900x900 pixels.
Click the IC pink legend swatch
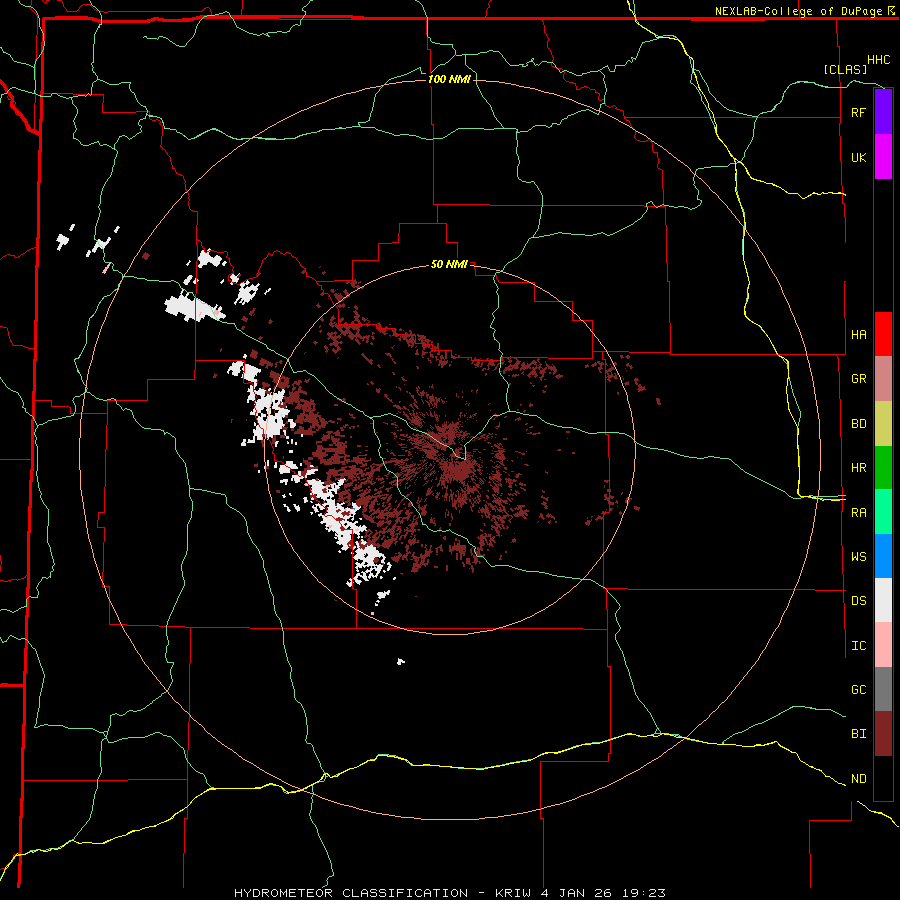point(883,645)
